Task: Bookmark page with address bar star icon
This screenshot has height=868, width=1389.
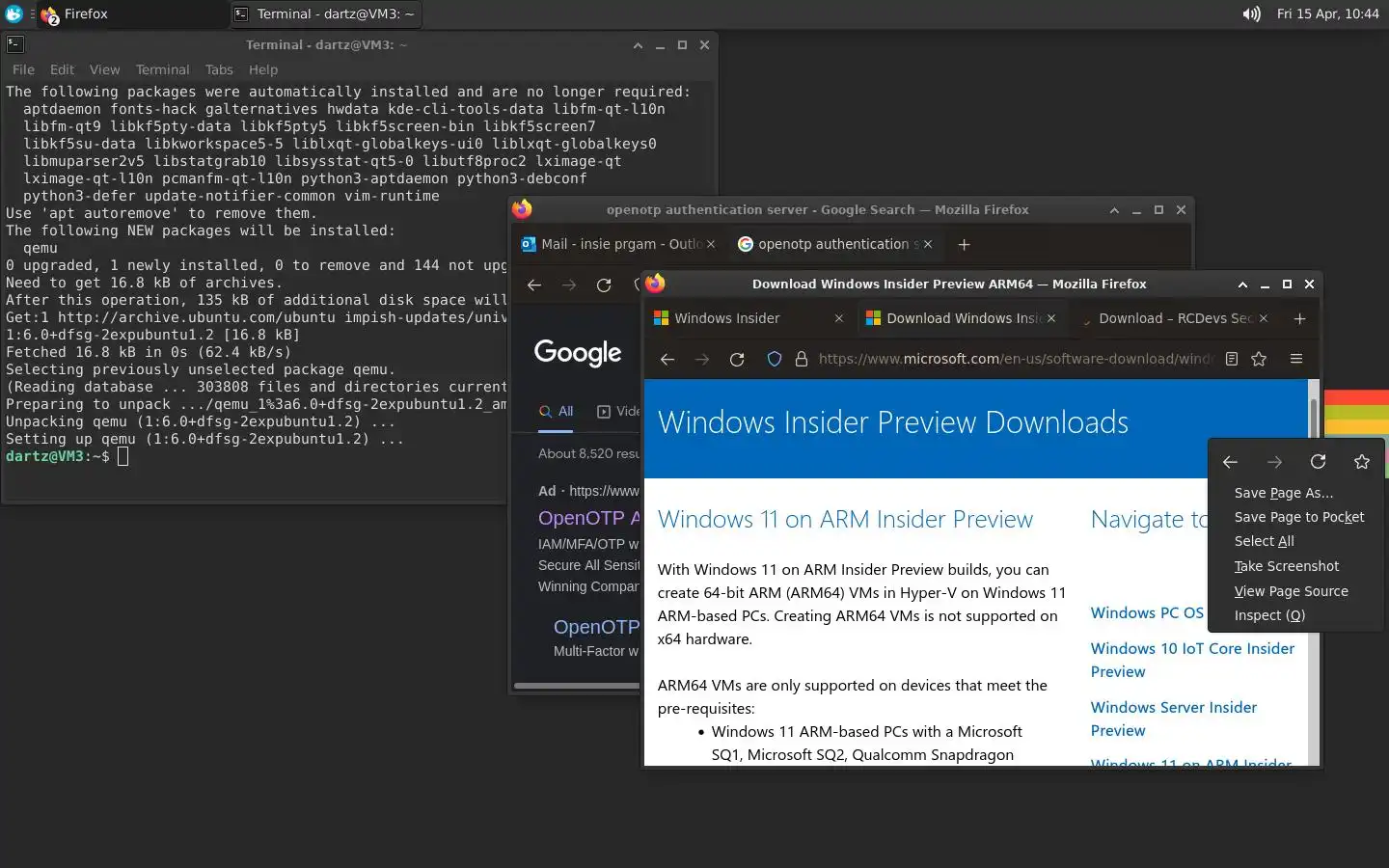Action: click(1259, 359)
